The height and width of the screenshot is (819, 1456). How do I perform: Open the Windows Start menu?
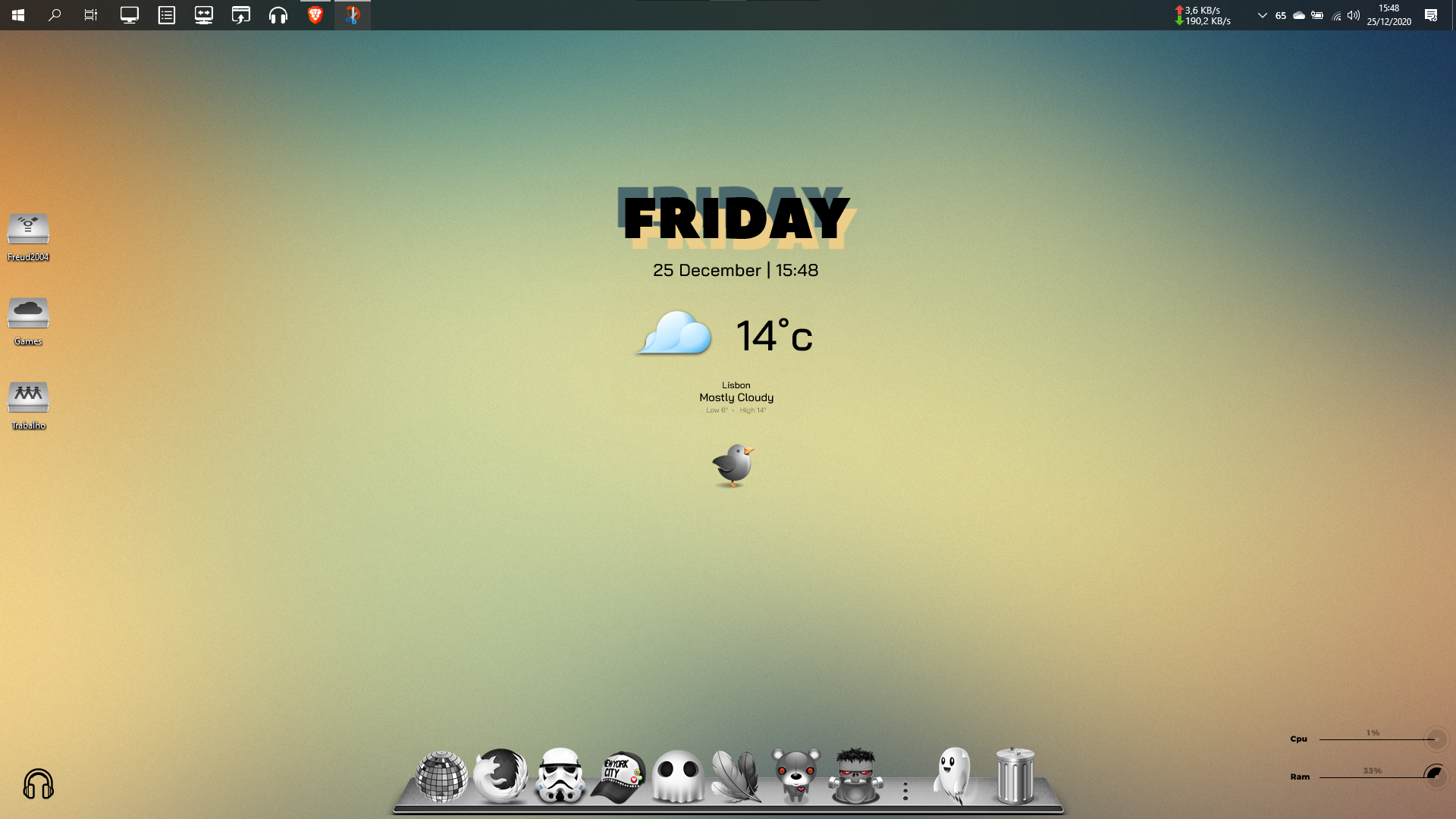(18, 15)
